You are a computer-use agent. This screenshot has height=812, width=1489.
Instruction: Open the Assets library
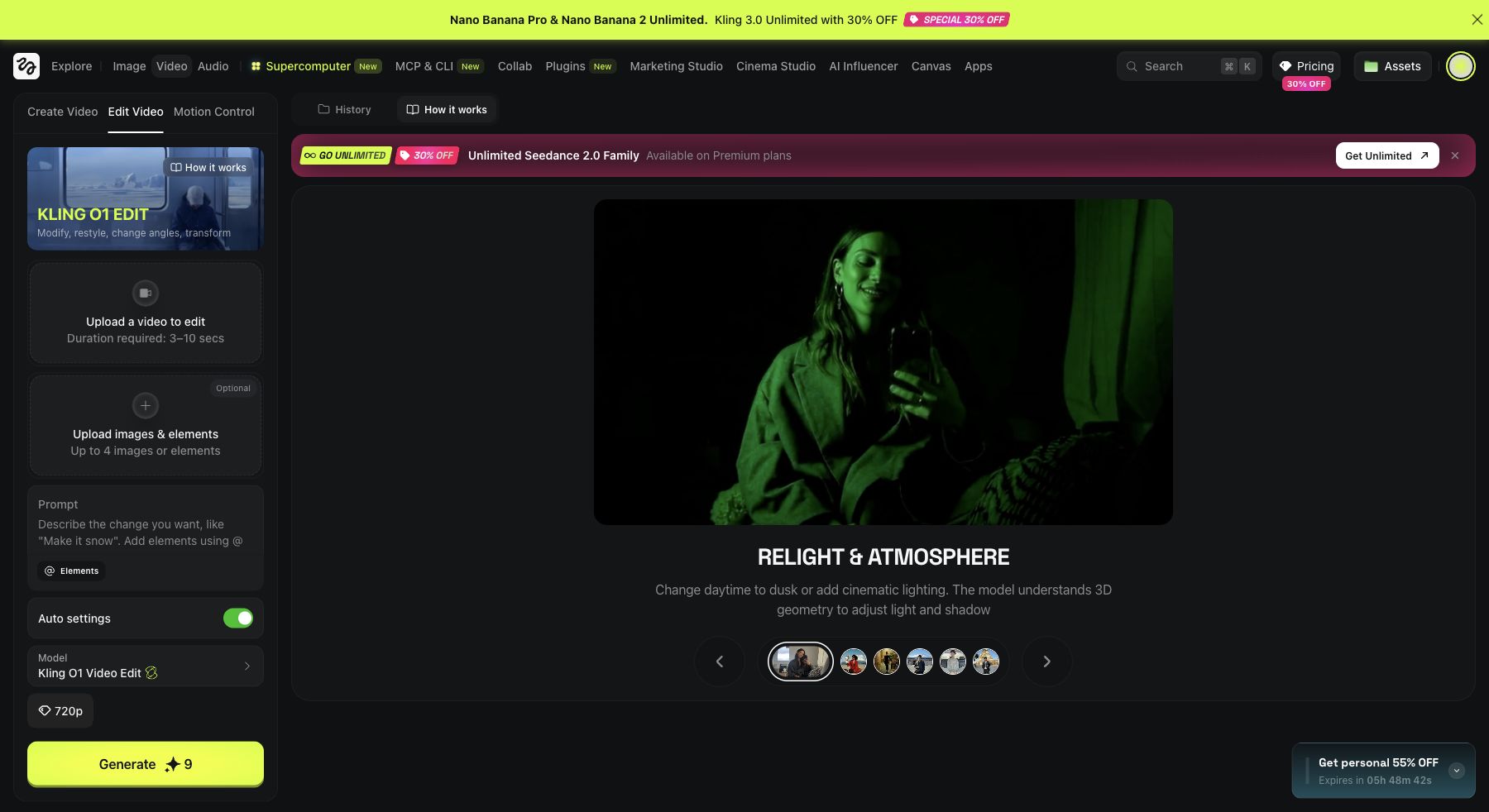1393,66
